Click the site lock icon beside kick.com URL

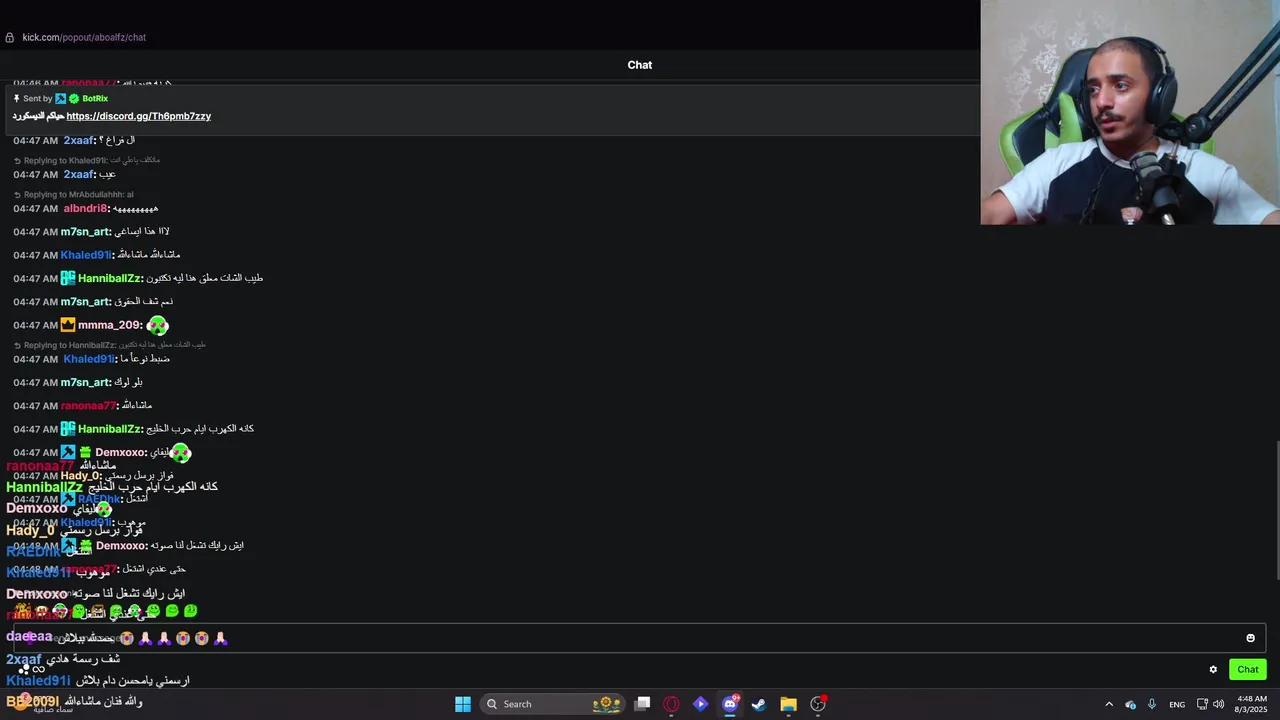(10, 37)
